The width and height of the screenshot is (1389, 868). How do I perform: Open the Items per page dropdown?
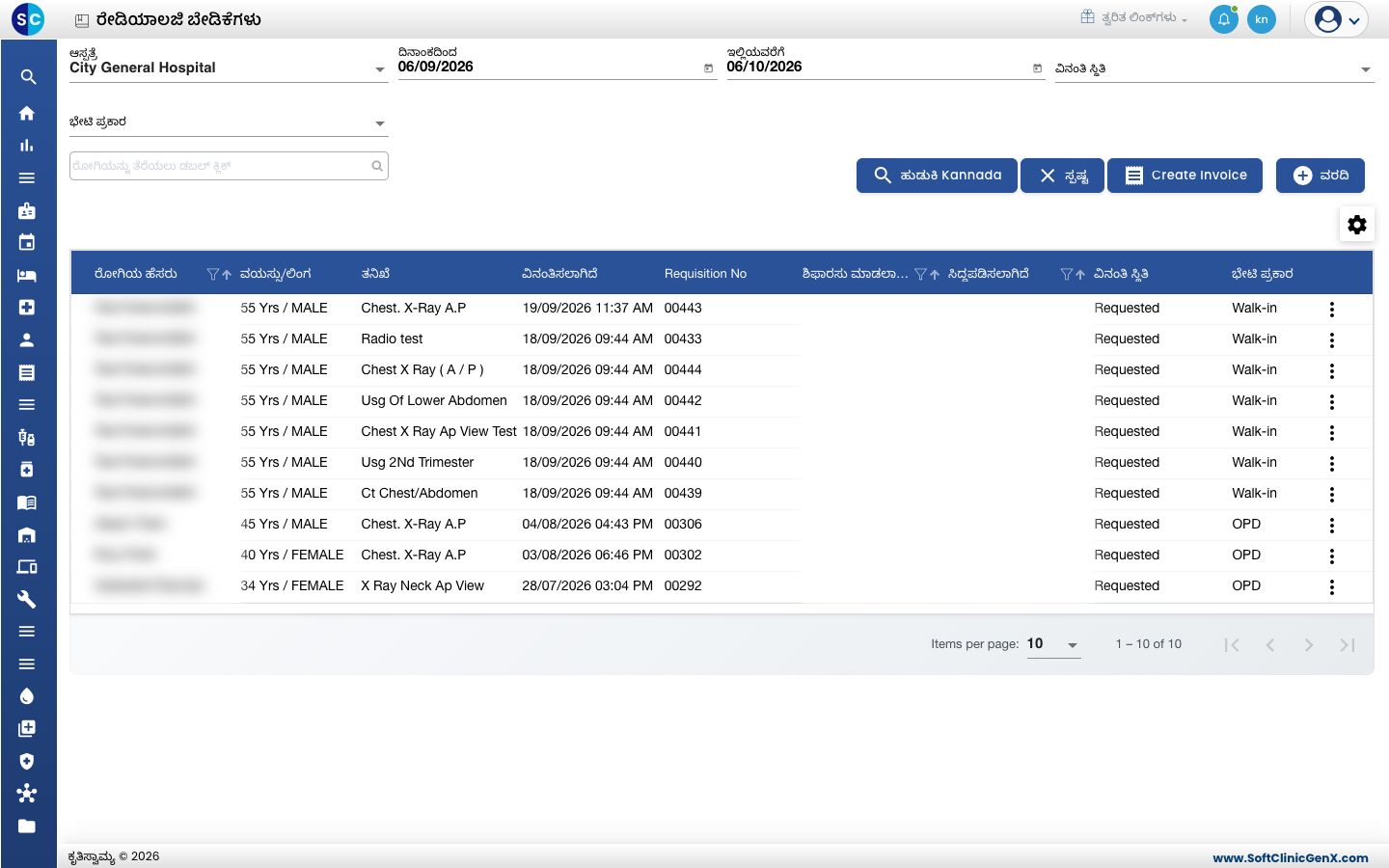[x=1053, y=644]
